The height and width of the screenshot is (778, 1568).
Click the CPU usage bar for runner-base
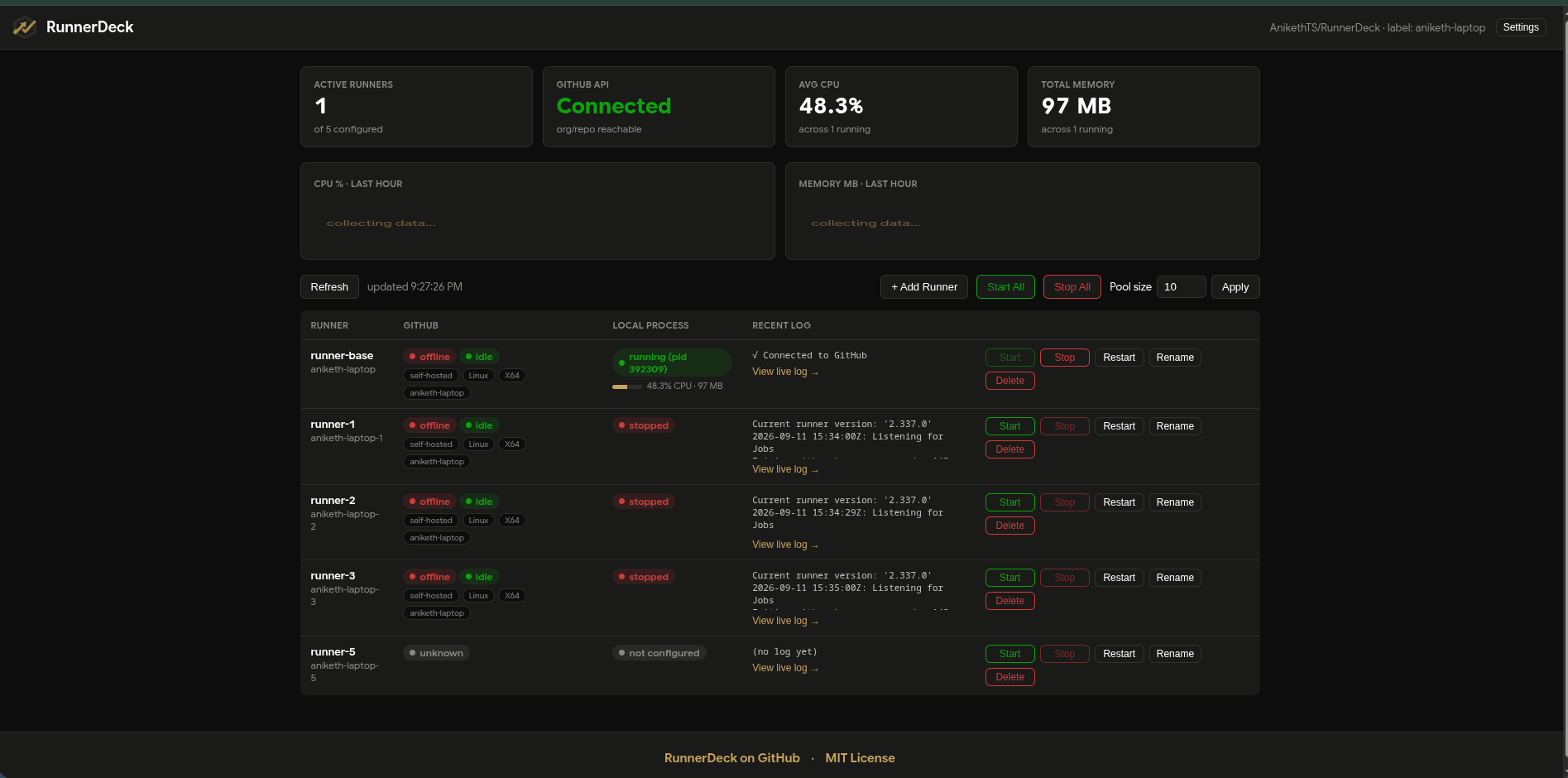tap(627, 387)
